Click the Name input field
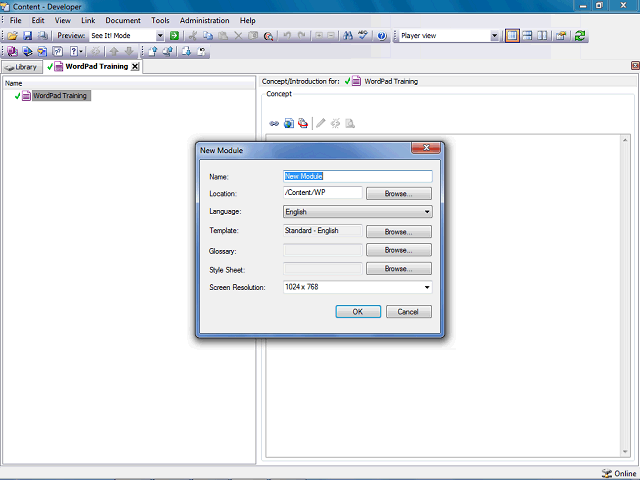 (x=358, y=176)
